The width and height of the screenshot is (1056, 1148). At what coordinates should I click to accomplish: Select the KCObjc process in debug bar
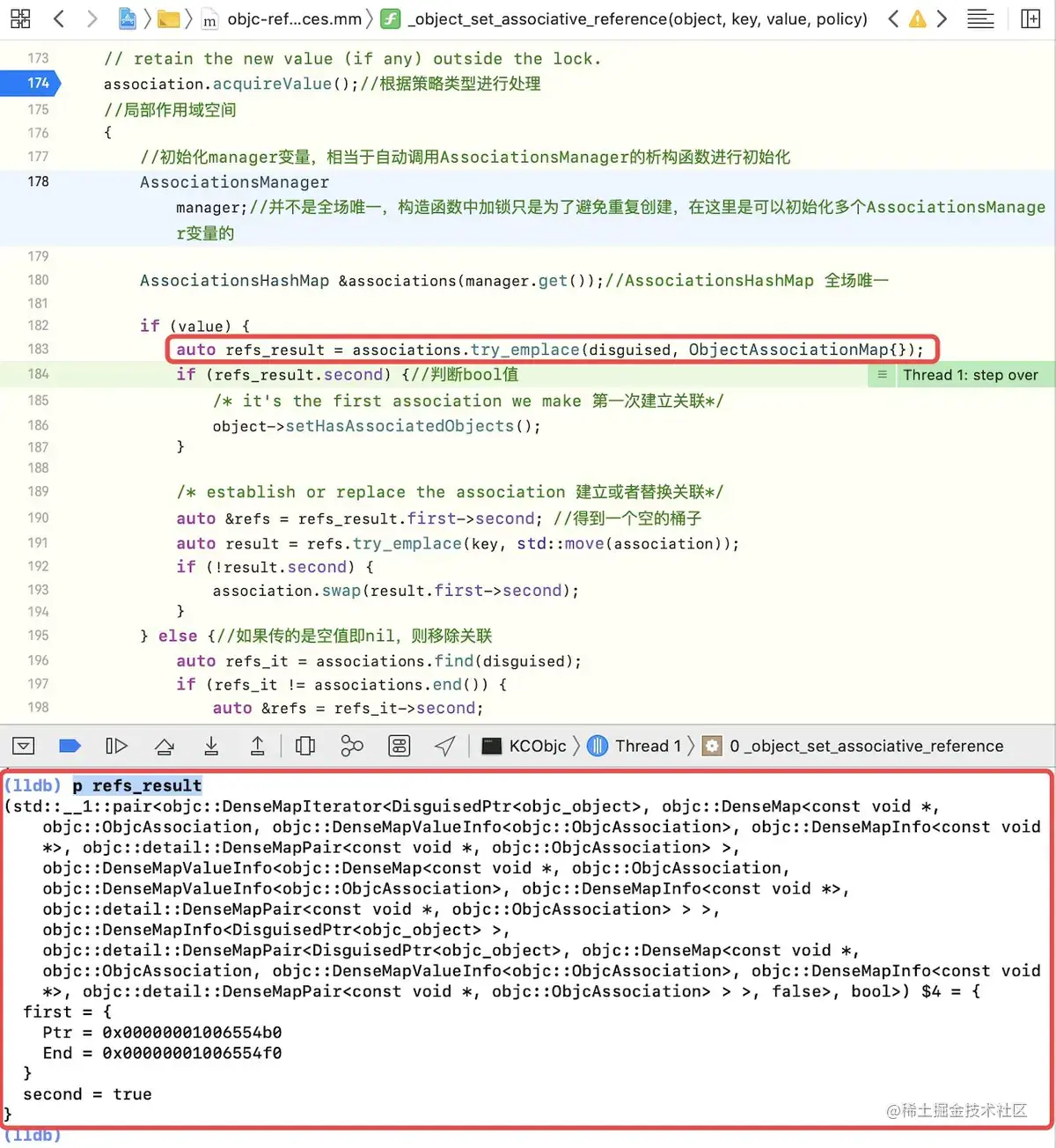[525, 747]
